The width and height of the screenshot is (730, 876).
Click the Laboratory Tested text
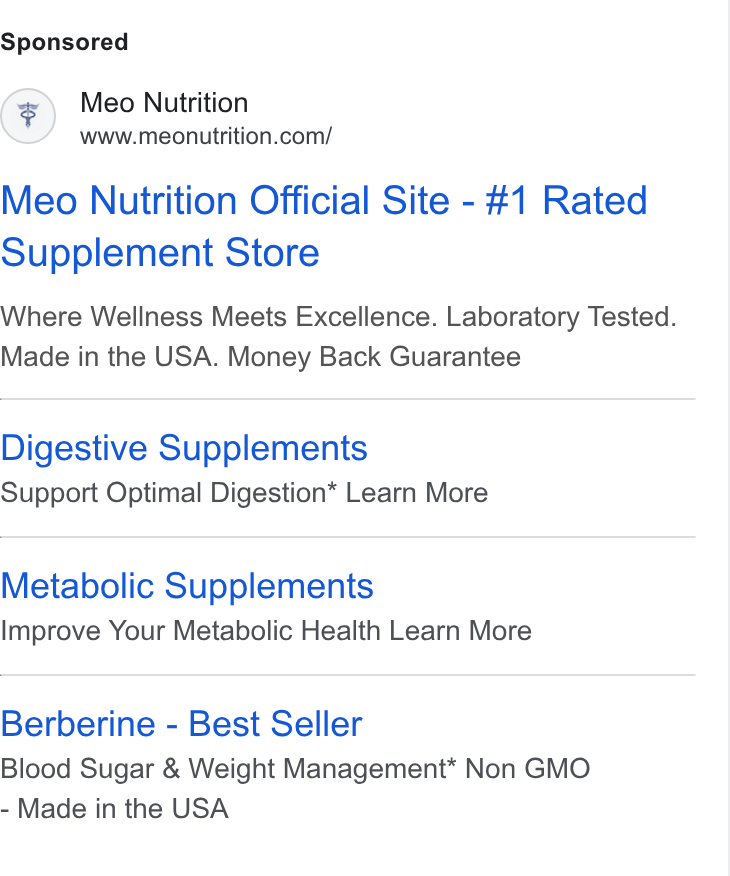click(x=561, y=317)
